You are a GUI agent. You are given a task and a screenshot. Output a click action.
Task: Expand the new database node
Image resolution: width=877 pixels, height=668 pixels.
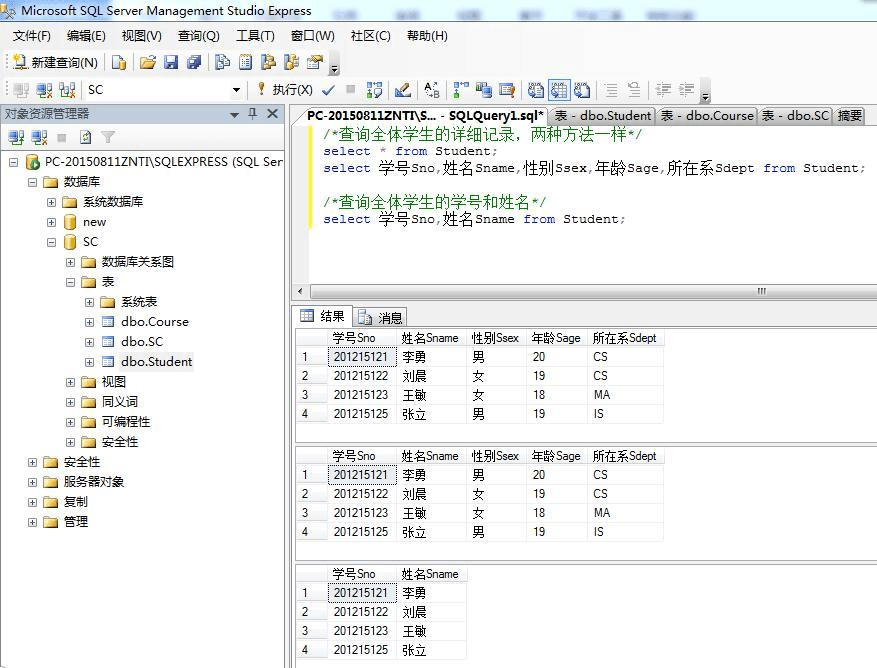point(51,222)
